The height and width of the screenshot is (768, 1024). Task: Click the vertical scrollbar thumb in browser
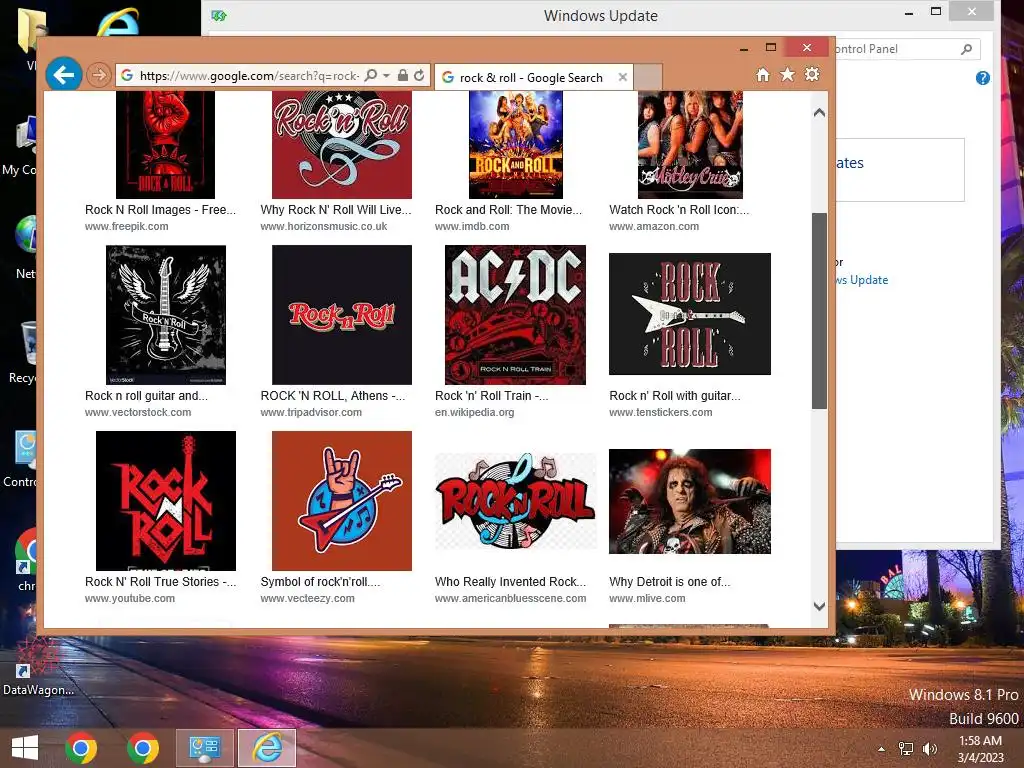820,311
